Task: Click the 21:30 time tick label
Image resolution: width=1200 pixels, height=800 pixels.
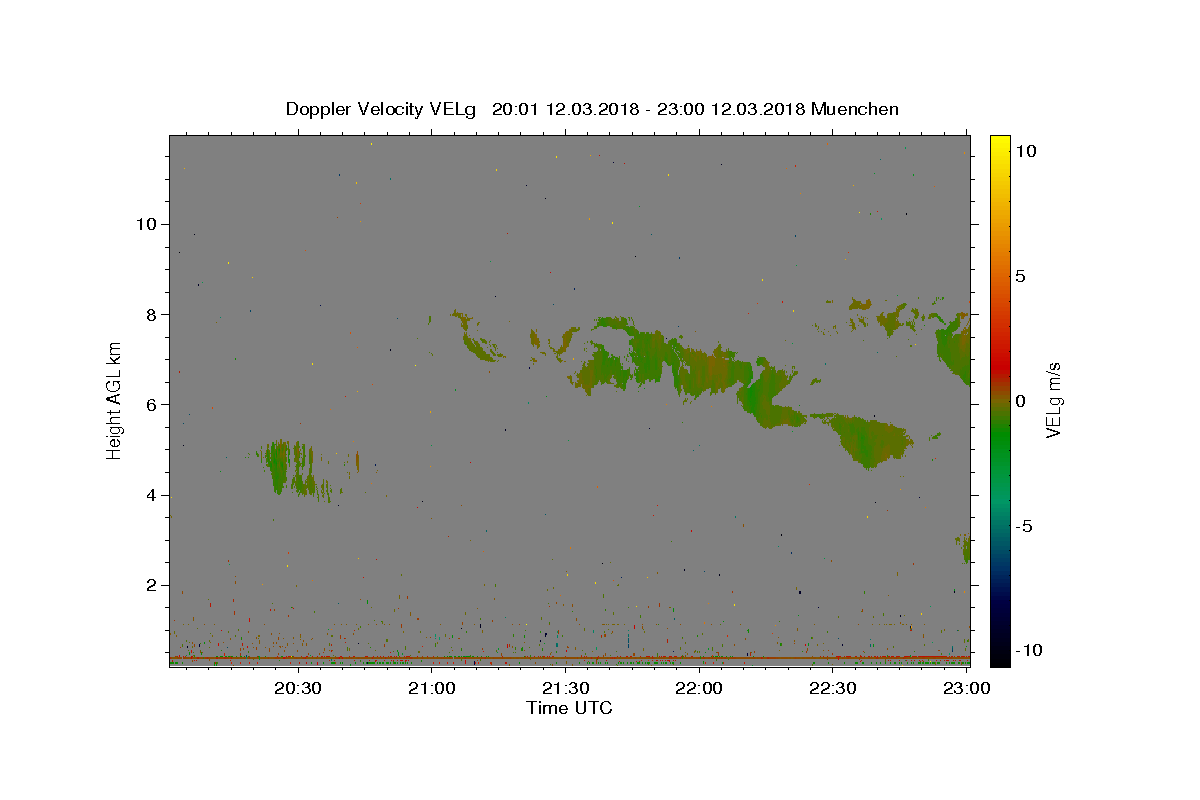Action: [565, 688]
